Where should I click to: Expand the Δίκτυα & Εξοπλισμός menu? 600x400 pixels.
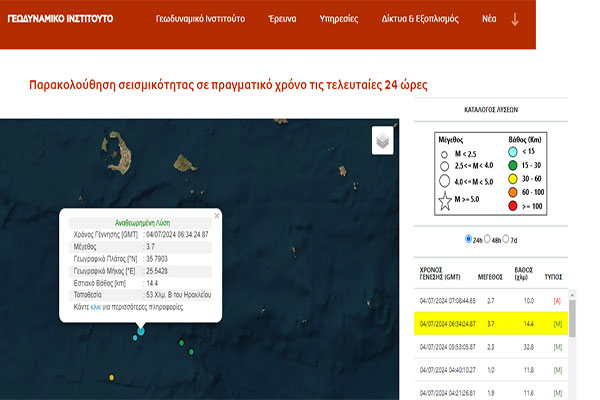click(419, 19)
